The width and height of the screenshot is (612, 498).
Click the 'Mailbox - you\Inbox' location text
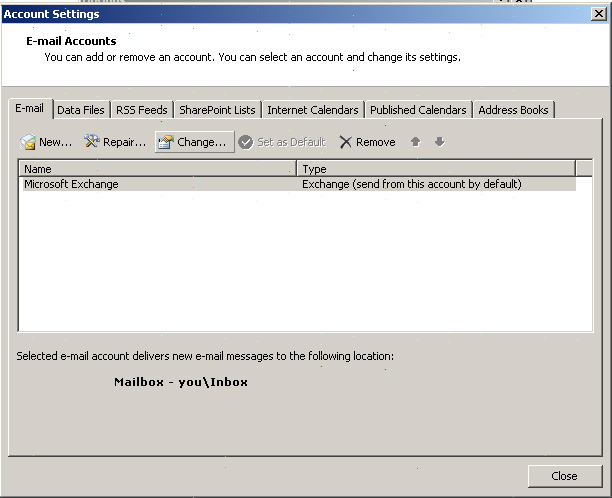[x=181, y=382]
